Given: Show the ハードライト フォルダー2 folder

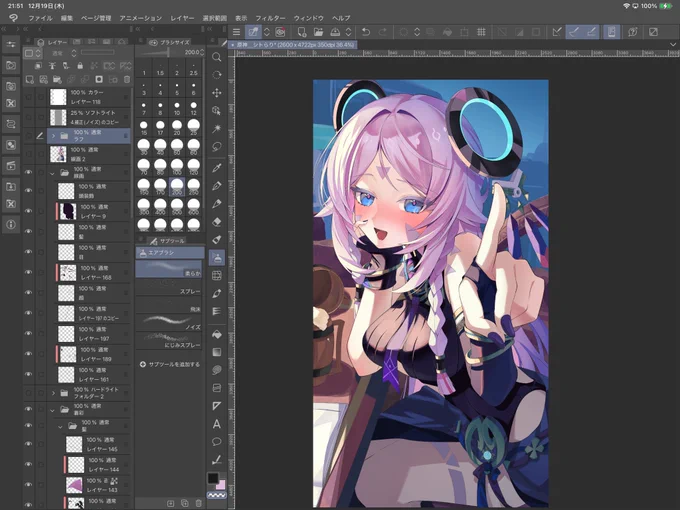Looking at the screenshot, I should 29,393.
